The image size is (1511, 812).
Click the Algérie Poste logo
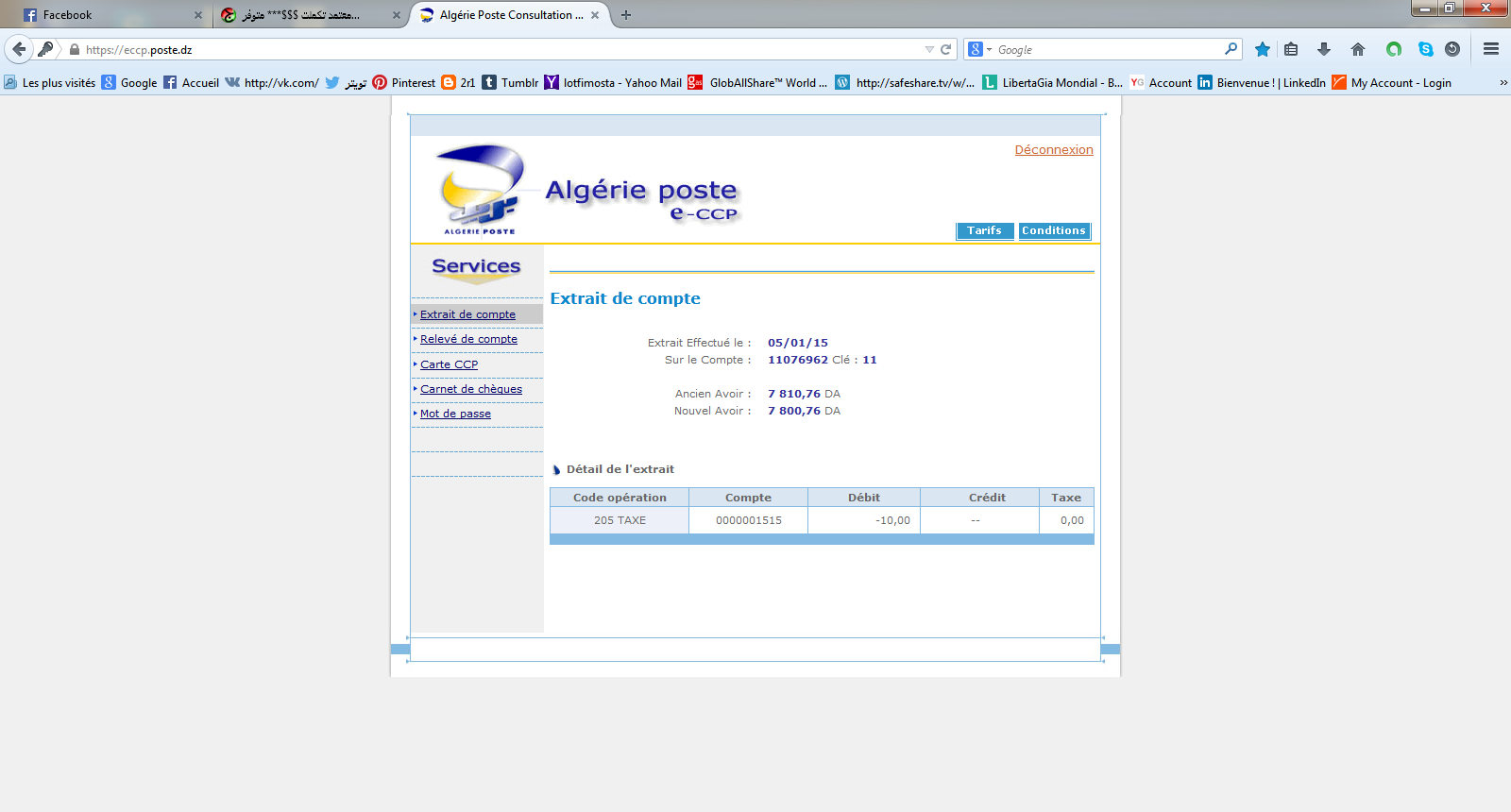480,189
